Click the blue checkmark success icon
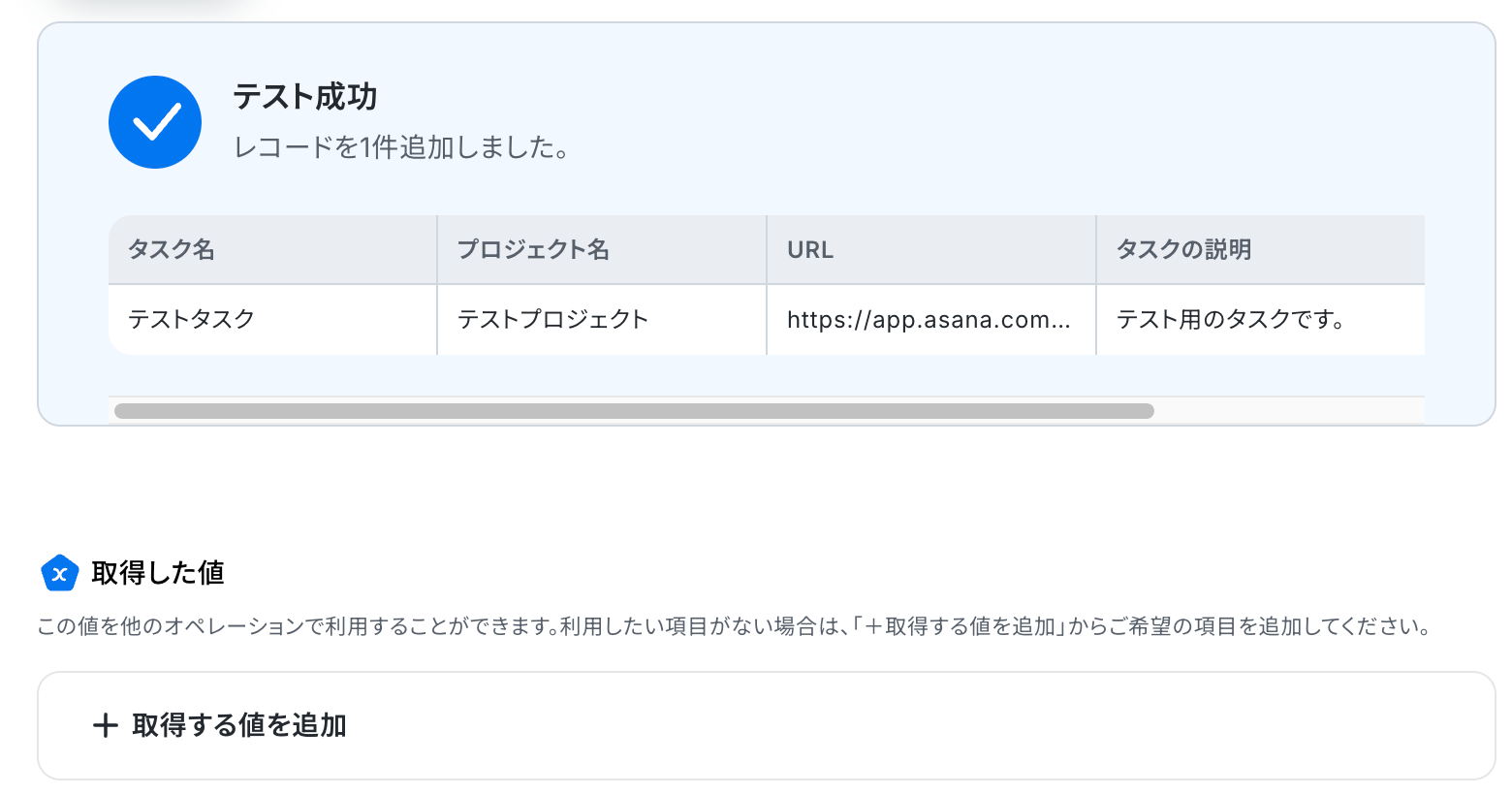This screenshot has height=795, width=1512. (155, 122)
